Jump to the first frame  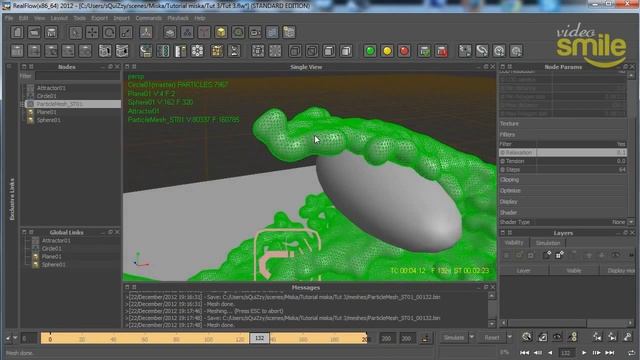(x=524, y=353)
